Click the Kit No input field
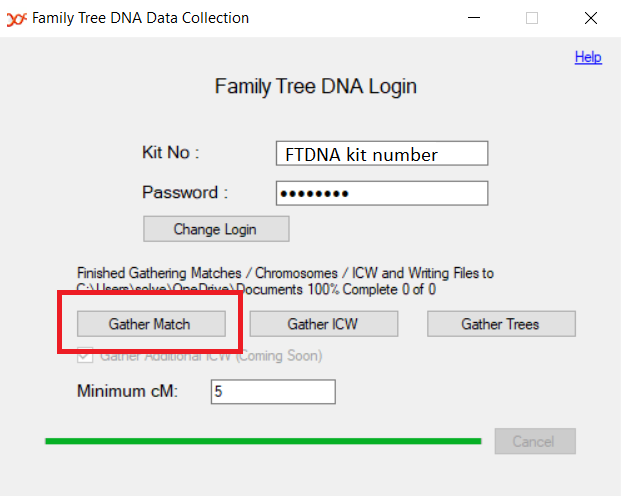The width and height of the screenshot is (621, 496). 382,153
